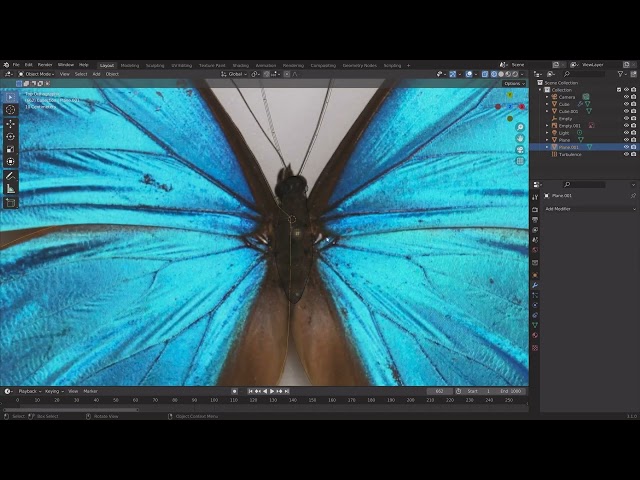Open the Object Data properties tab
The image size is (640, 480).
(x=535, y=325)
